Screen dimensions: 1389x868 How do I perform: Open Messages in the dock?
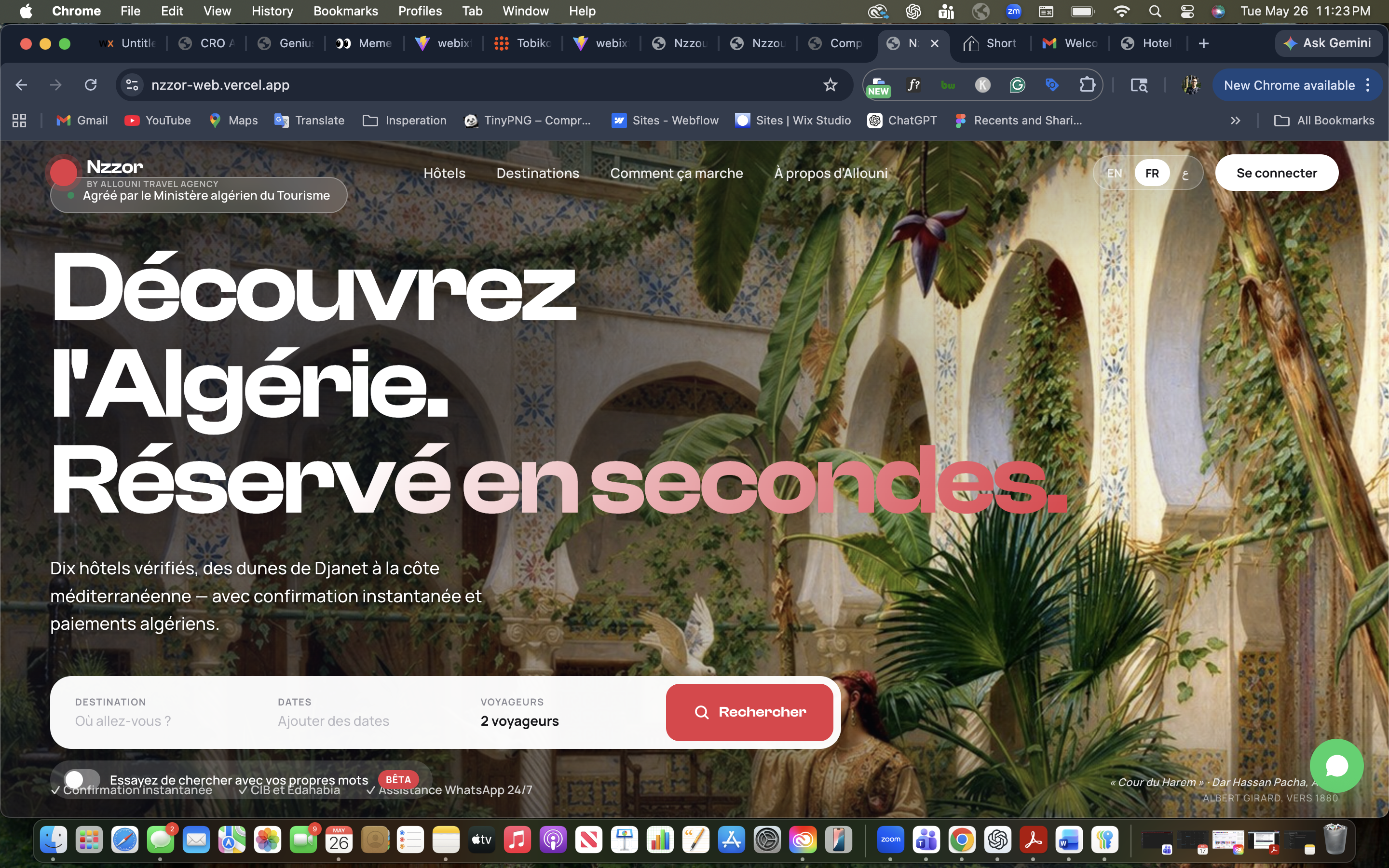[160, 840]
